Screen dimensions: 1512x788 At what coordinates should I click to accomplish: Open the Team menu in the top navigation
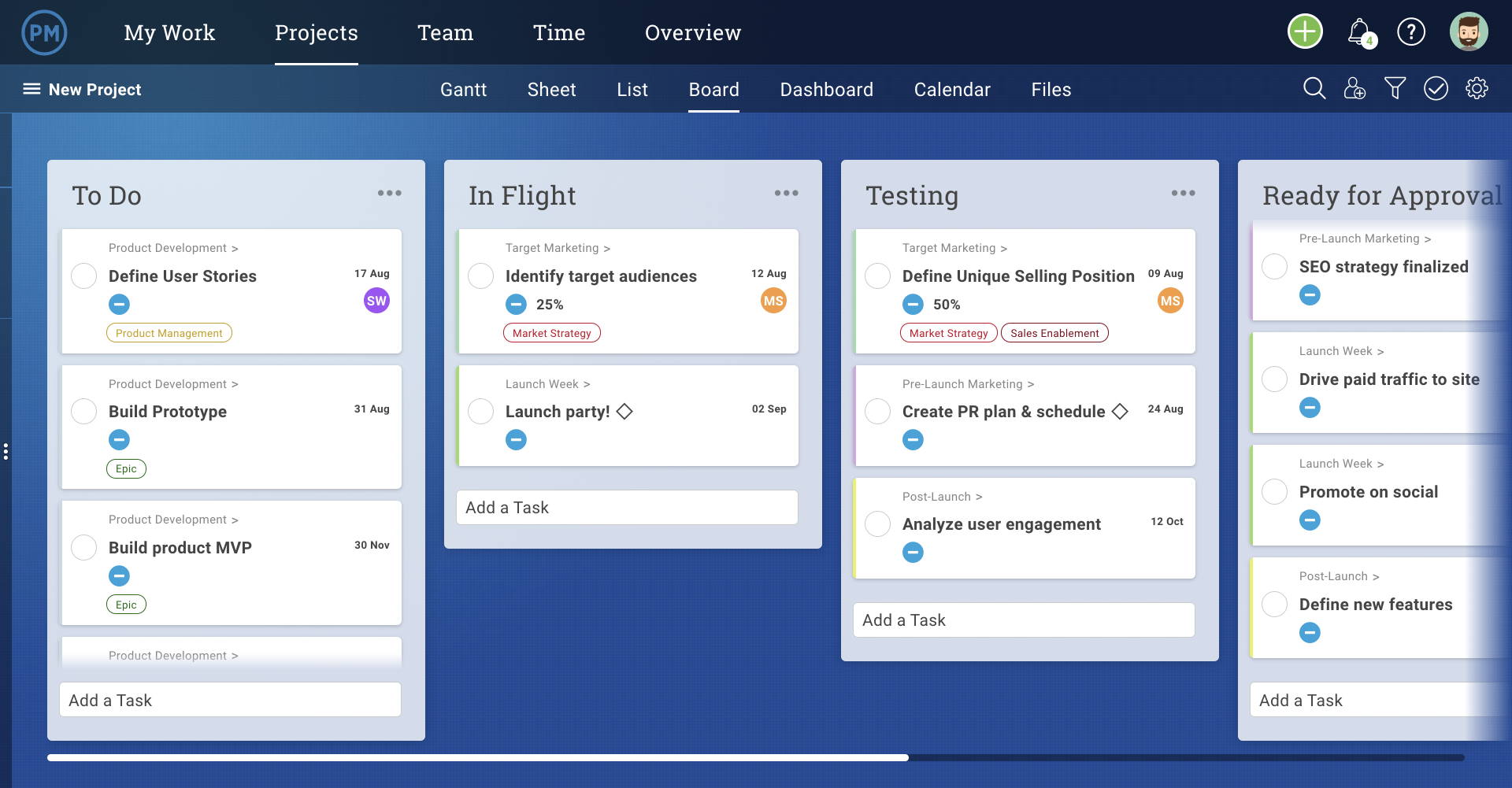446,32
